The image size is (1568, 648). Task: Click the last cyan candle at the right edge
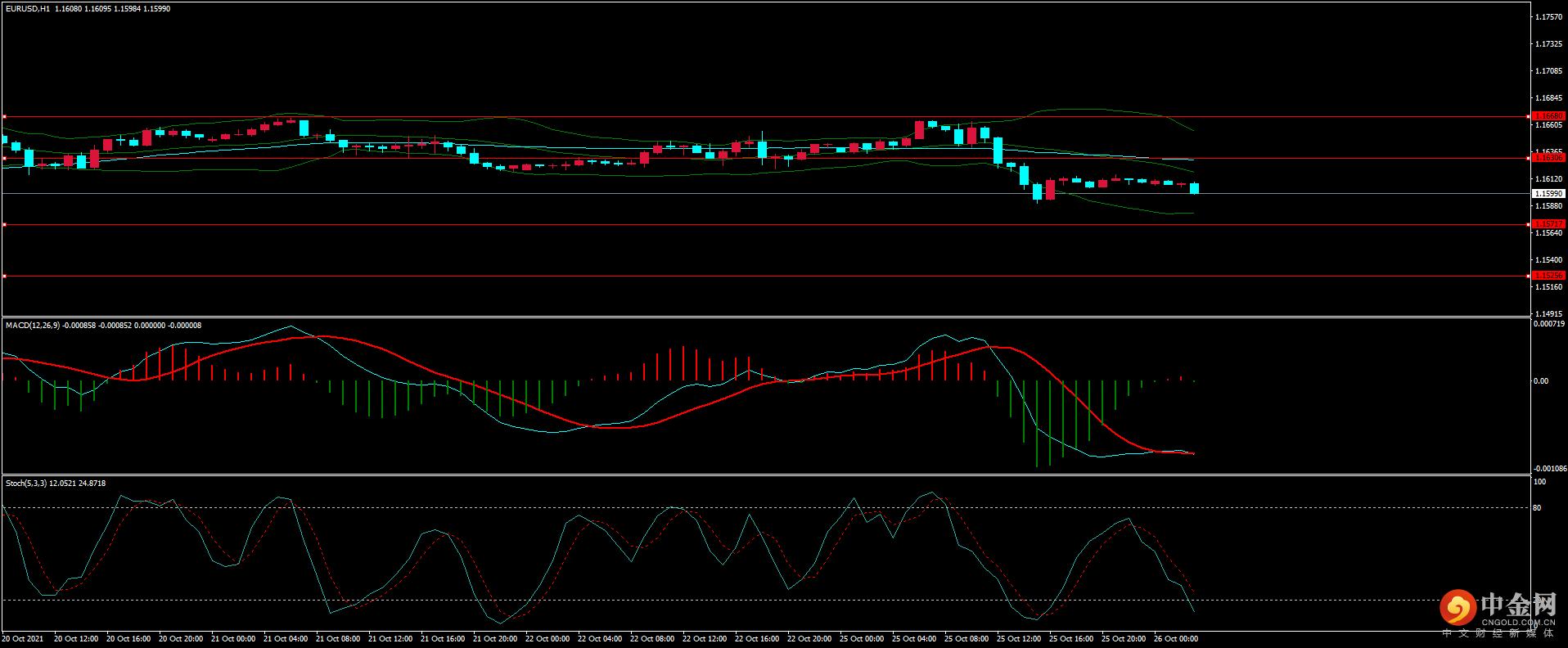pos(1195,188)
